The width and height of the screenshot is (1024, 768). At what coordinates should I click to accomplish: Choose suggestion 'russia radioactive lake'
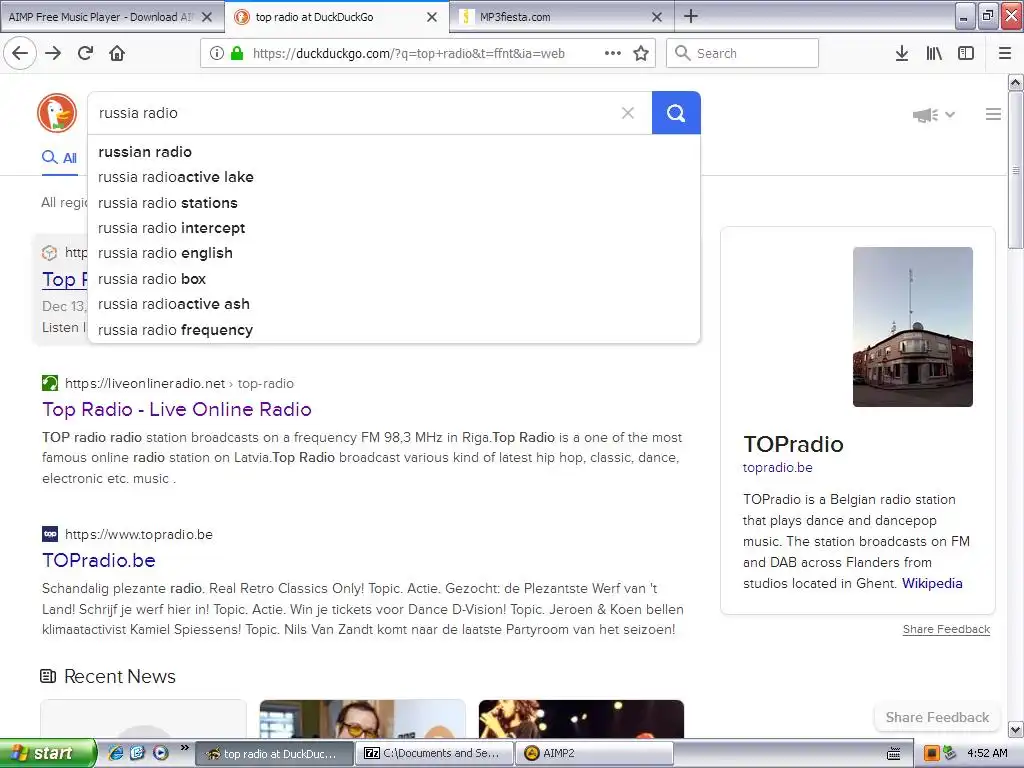[394, 177]
